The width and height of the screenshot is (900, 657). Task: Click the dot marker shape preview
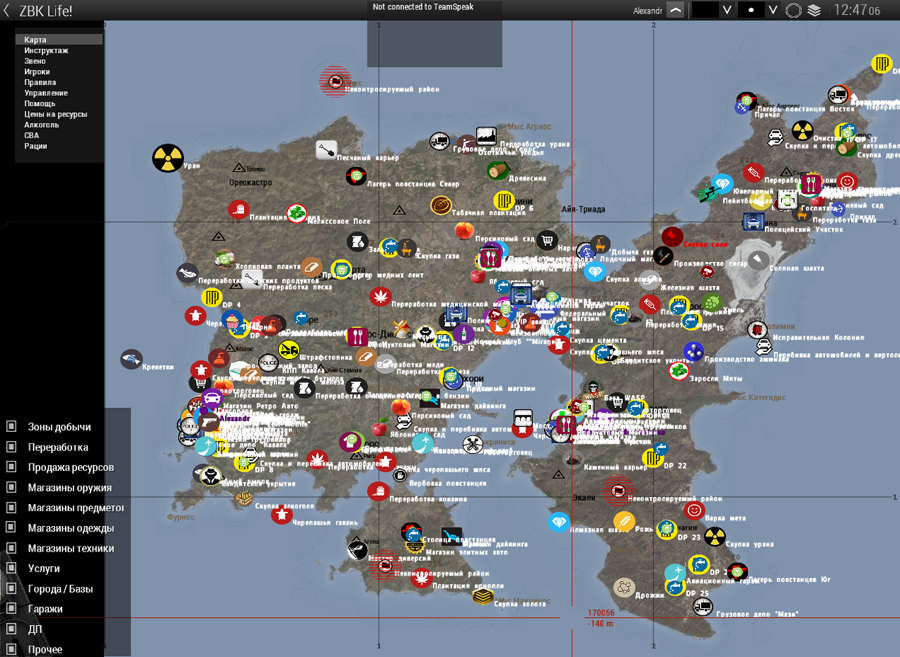[751, 10]
